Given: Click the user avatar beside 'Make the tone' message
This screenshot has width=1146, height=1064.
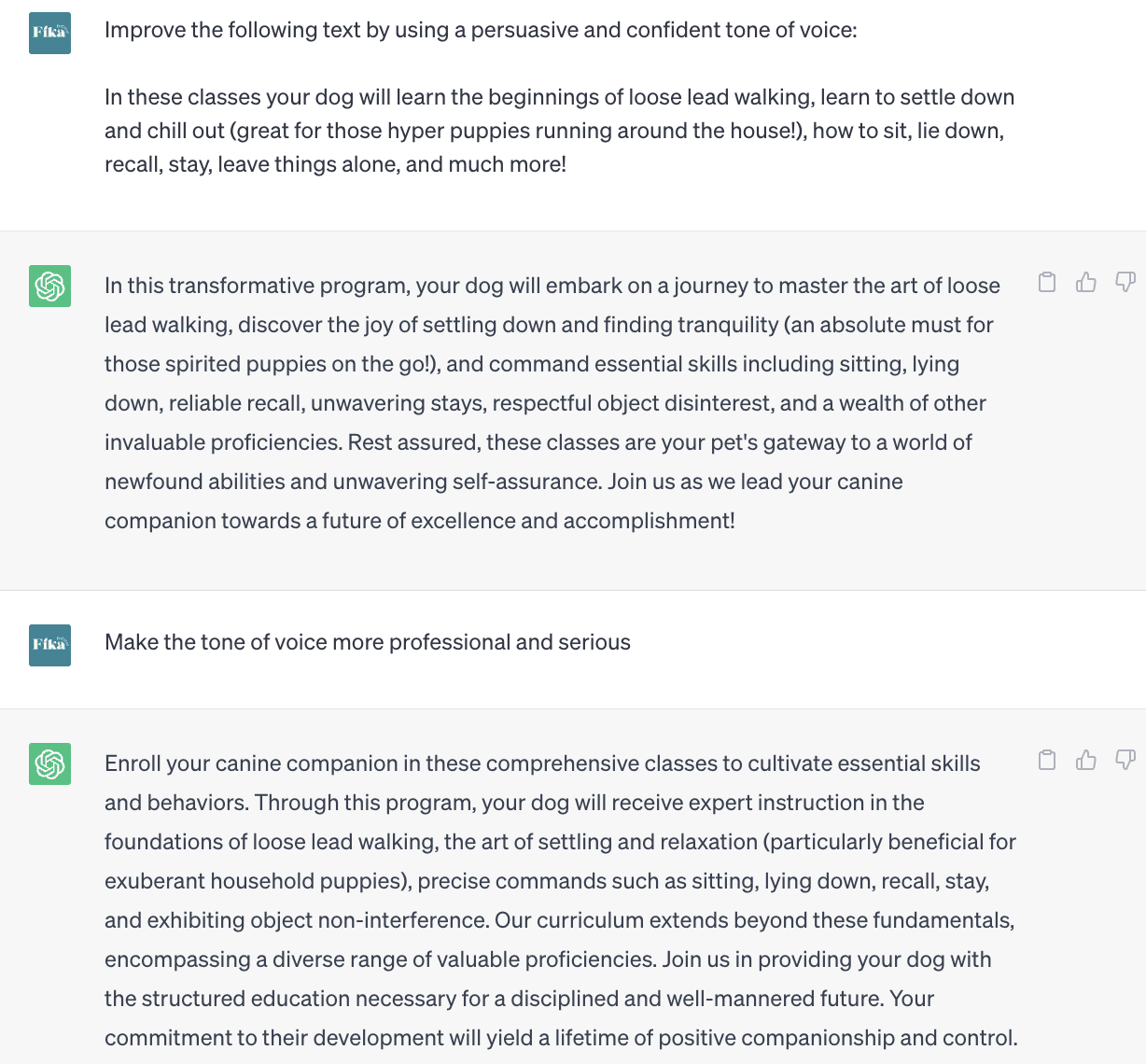Looking at the screenshot, I should 49,645.
